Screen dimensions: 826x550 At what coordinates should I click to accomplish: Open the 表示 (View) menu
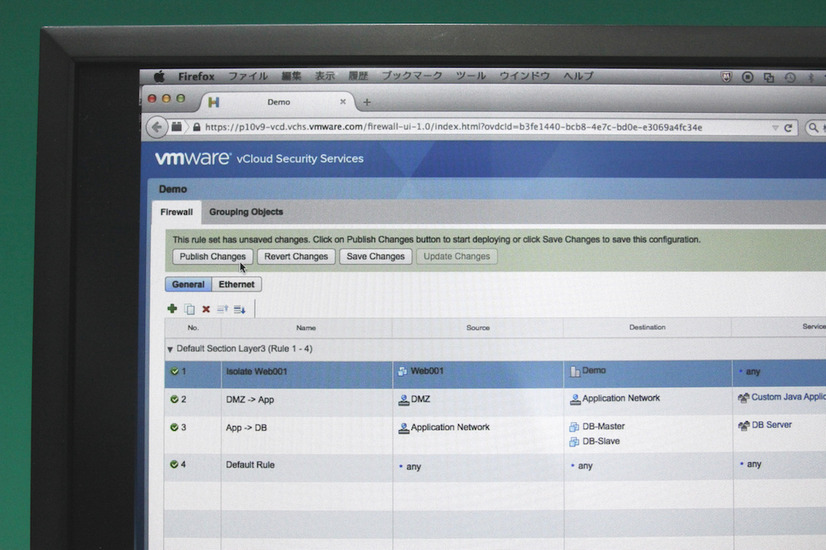[x=324, y=76]
